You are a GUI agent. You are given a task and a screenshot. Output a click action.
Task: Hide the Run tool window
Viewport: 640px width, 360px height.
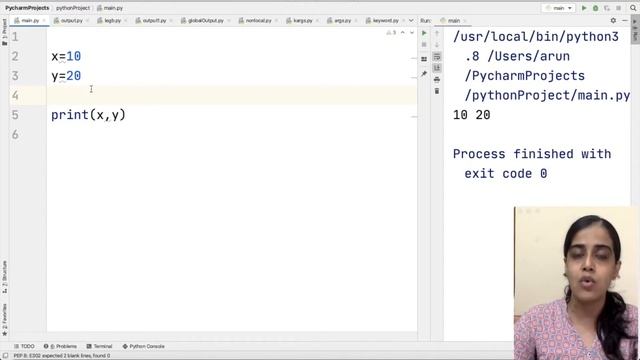click(x=624, y=20)
